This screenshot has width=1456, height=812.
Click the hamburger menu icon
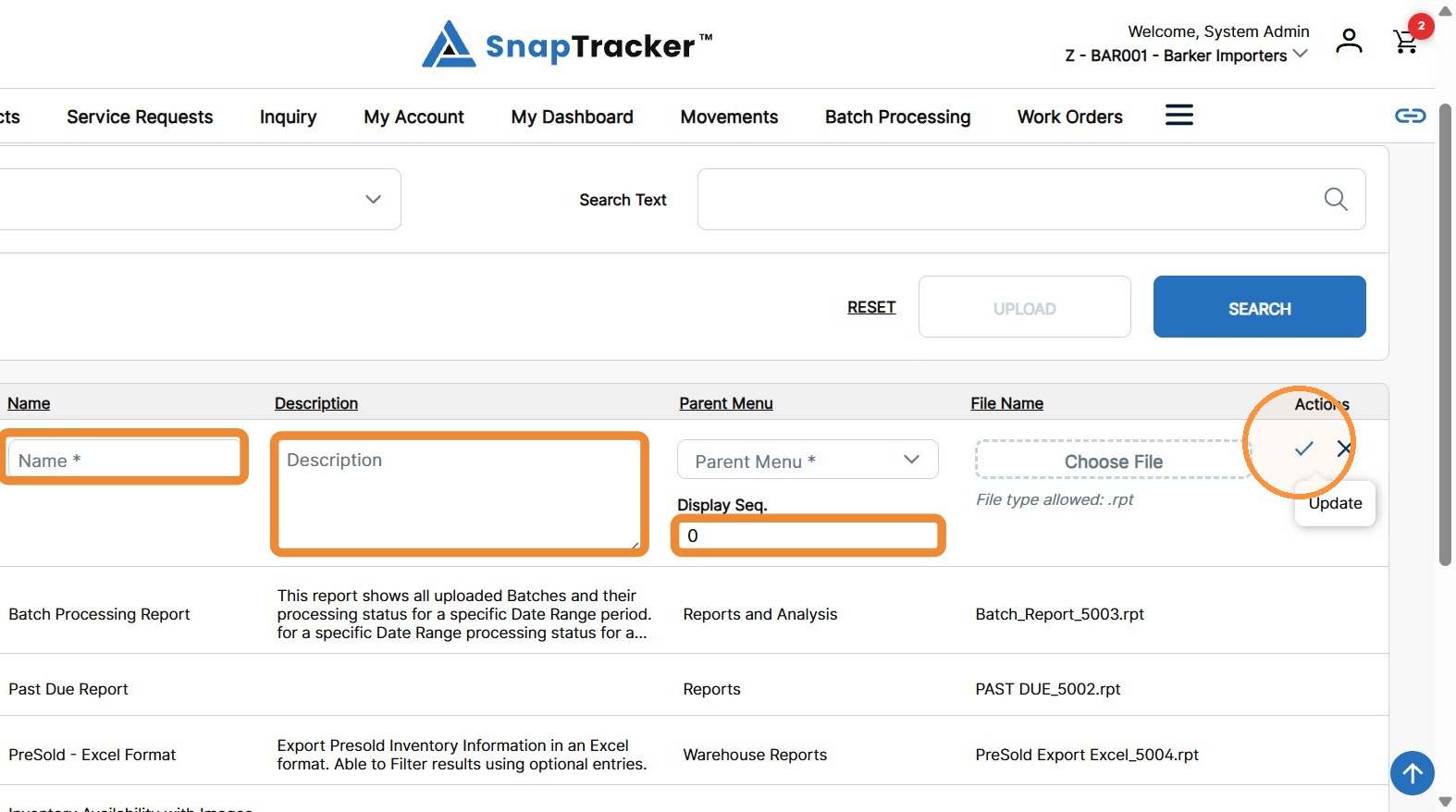tap(1178, 116)
